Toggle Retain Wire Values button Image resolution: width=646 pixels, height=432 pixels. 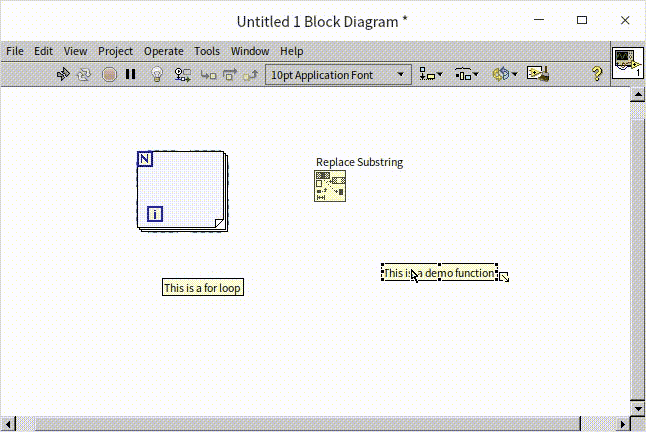(183, 74)
